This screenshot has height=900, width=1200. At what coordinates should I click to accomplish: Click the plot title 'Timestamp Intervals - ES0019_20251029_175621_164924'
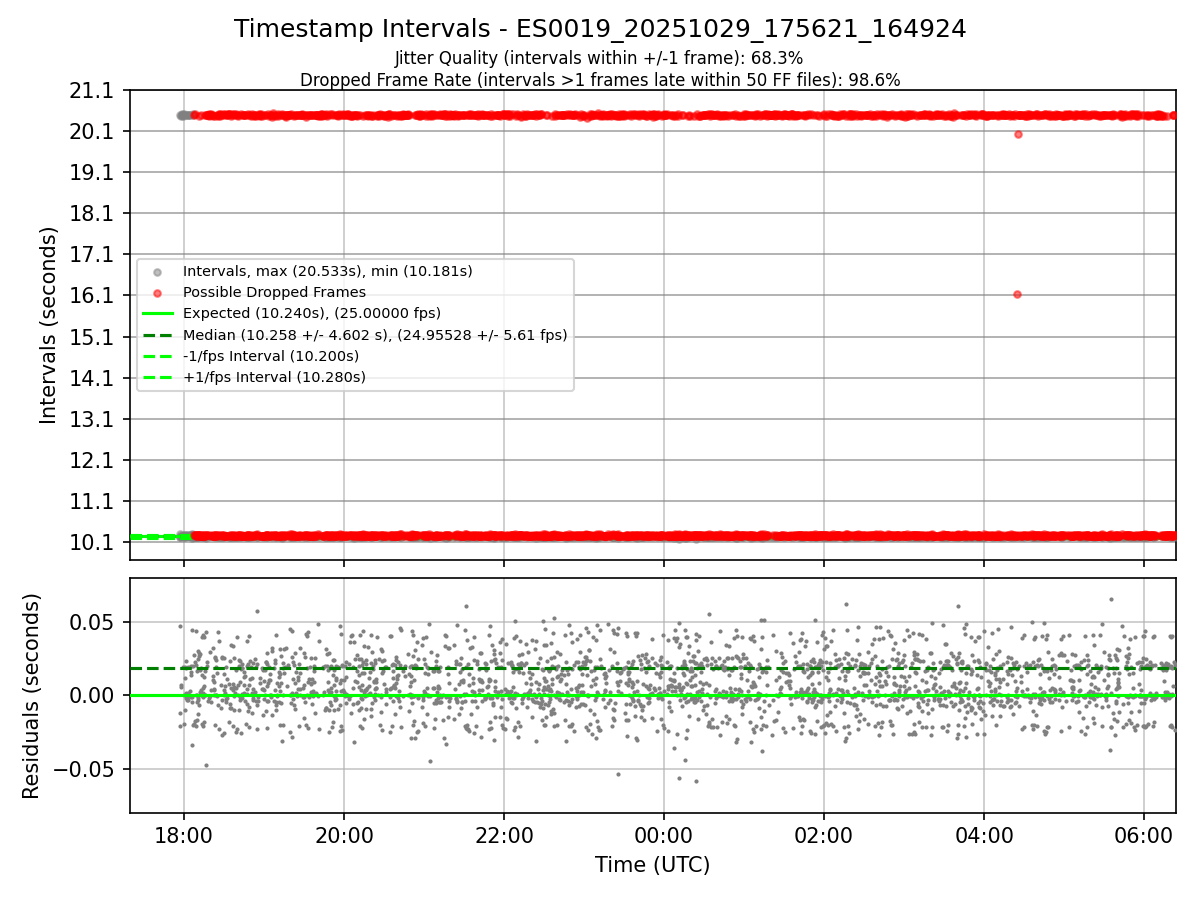click(x=600, y=29)
